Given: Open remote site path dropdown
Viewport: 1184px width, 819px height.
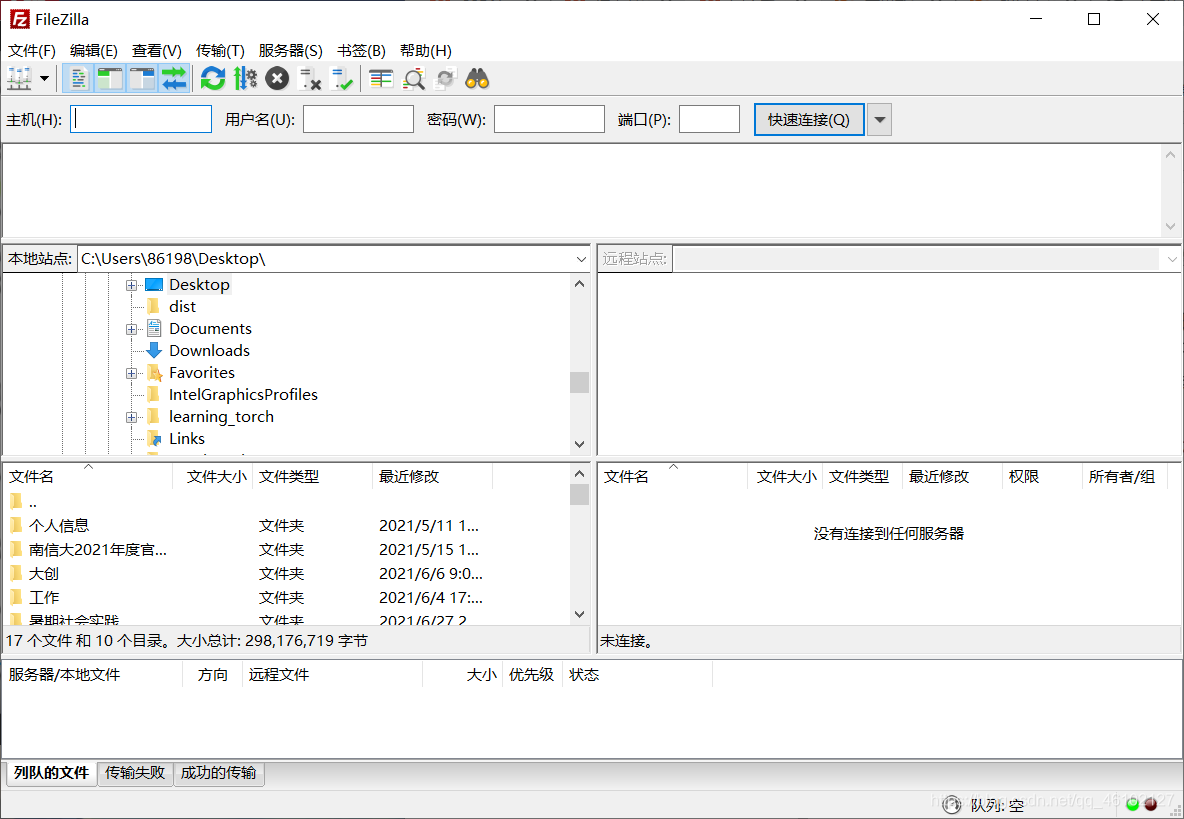Looking at the screenshot, I should tap(1172, 259).
